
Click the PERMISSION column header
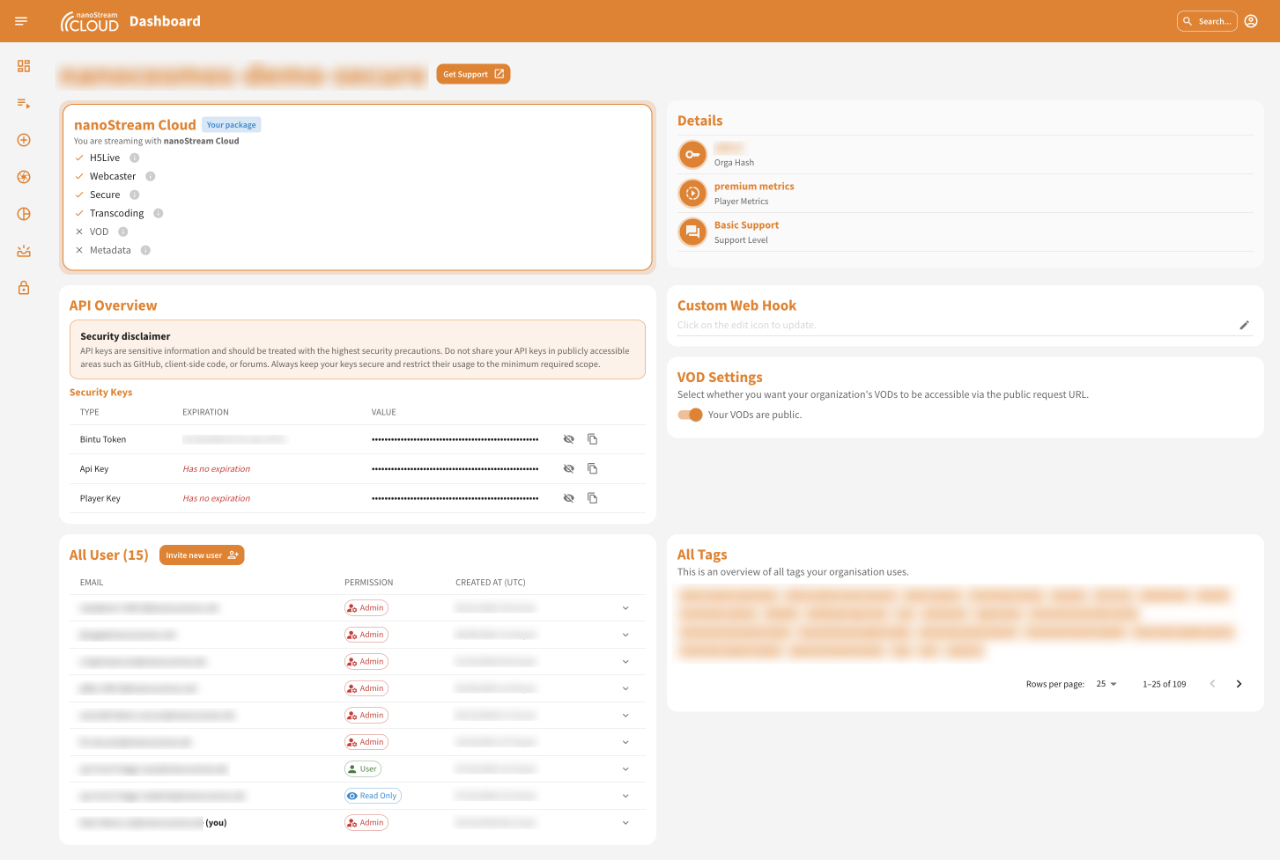369,582
